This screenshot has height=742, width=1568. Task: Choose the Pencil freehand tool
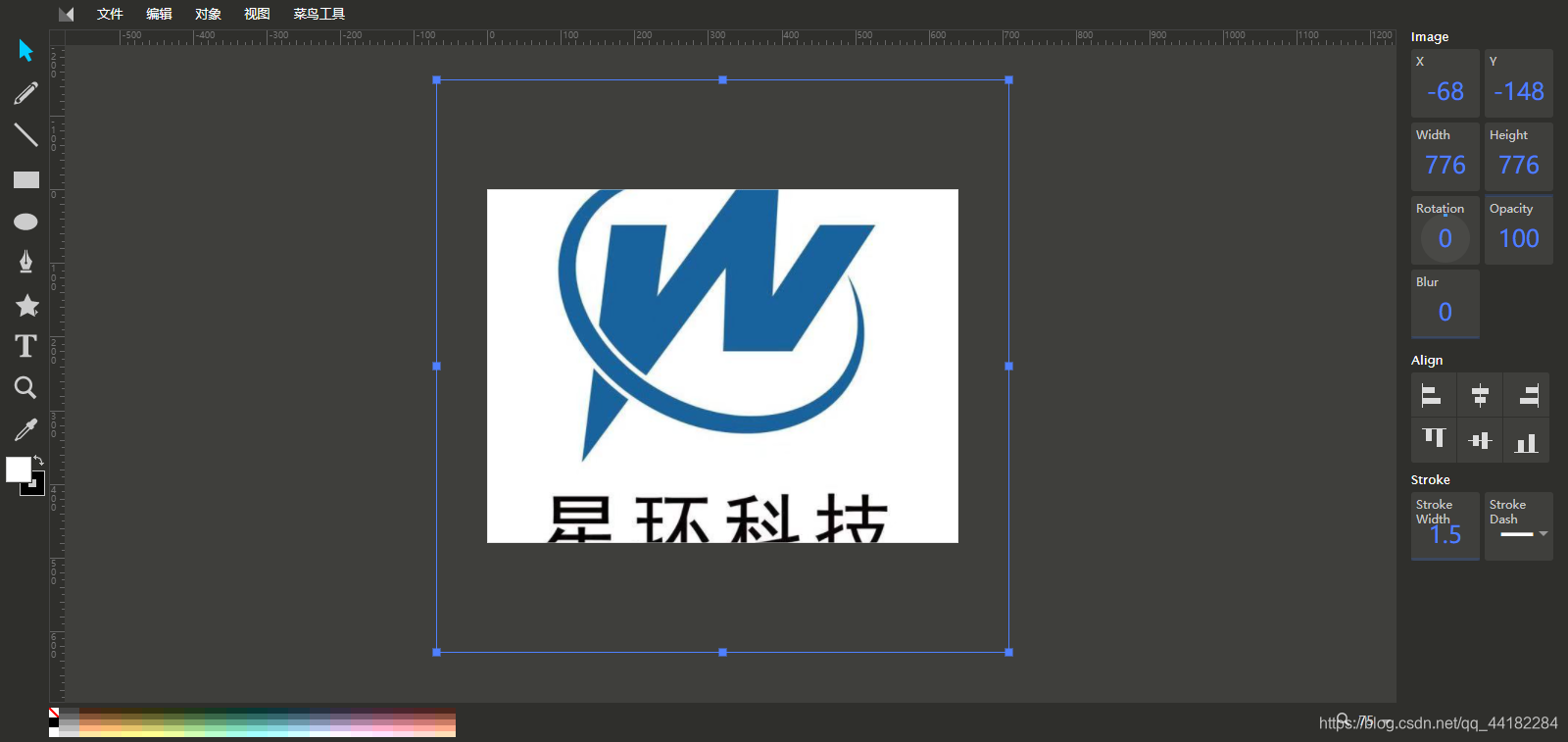click(25, 93)
